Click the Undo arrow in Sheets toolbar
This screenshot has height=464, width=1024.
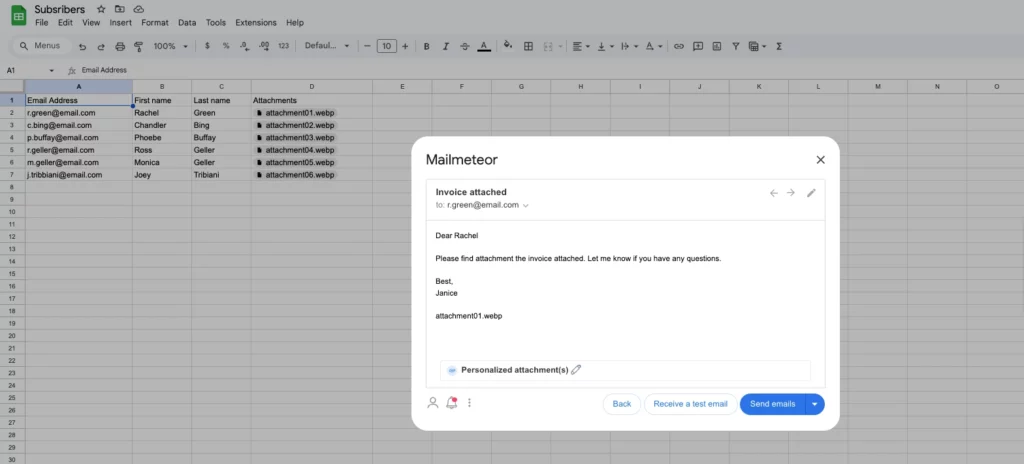(82, 46)
